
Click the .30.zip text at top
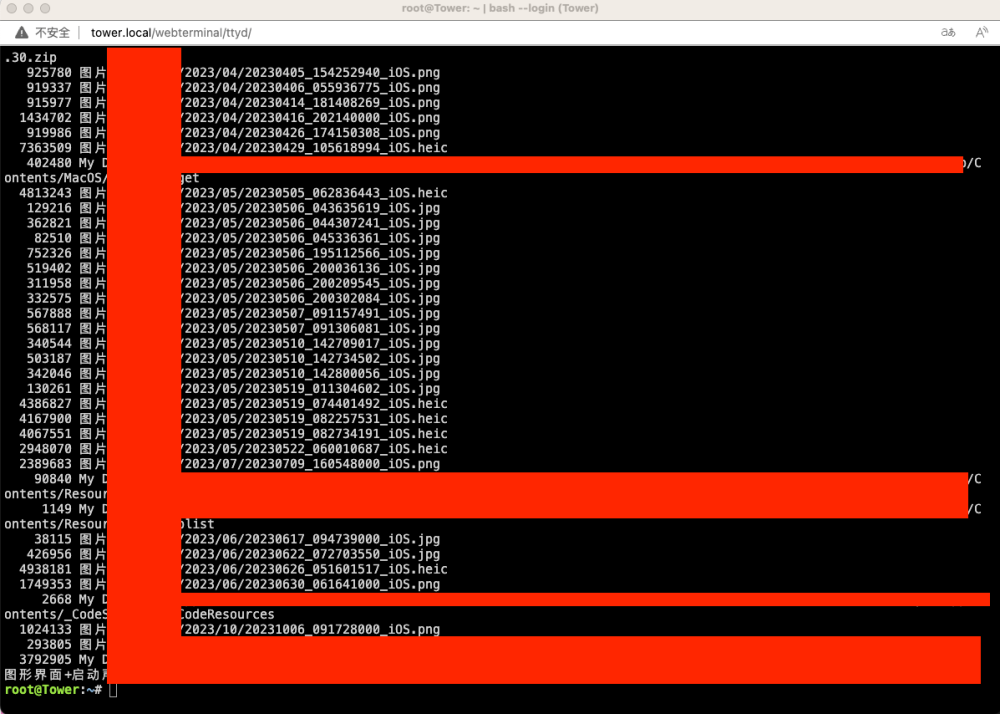click(x=31, y=57)
